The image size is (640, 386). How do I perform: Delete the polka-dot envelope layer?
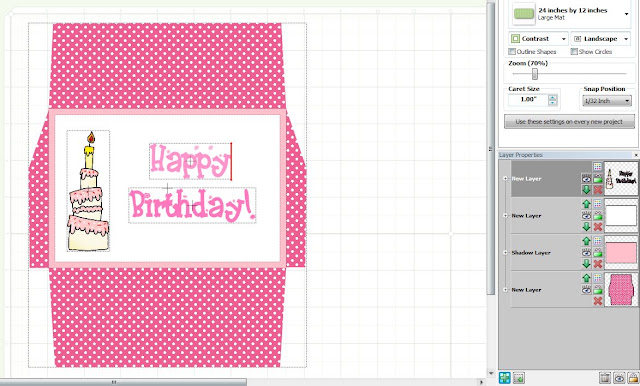tap(598, 301)
